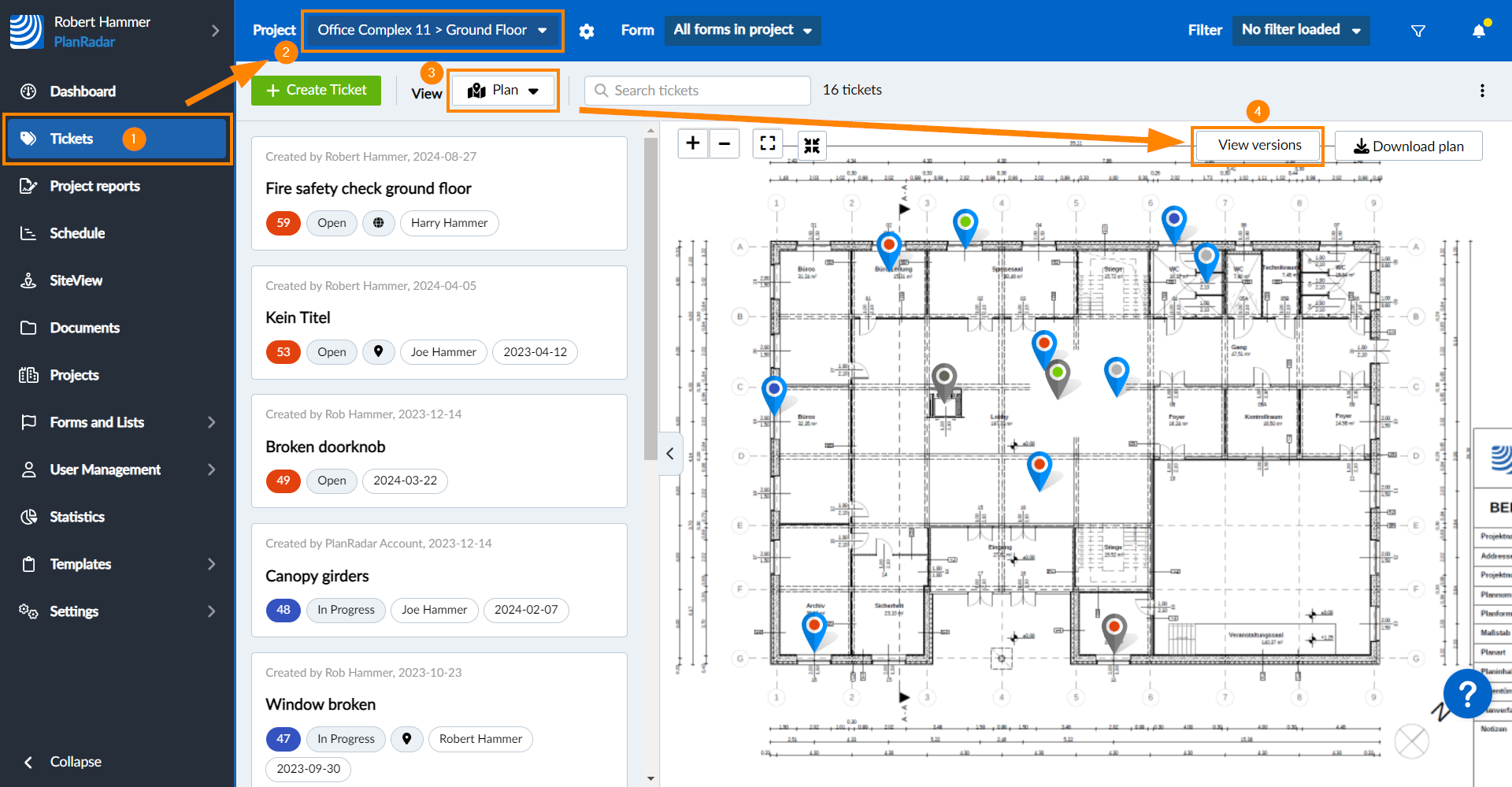Click the blue pin on the plan's left wall

774,395
